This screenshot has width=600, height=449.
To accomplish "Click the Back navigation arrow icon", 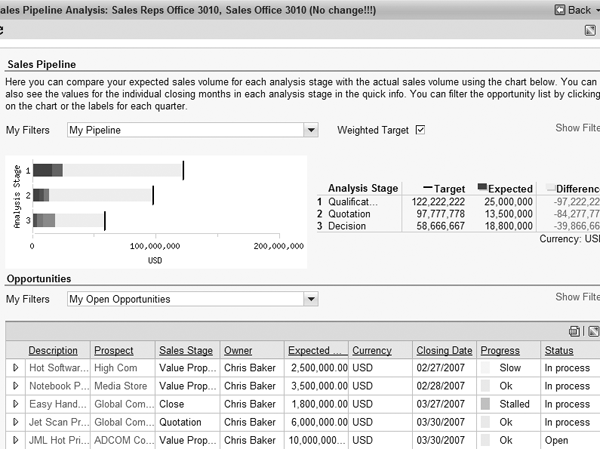I will 558,9.
